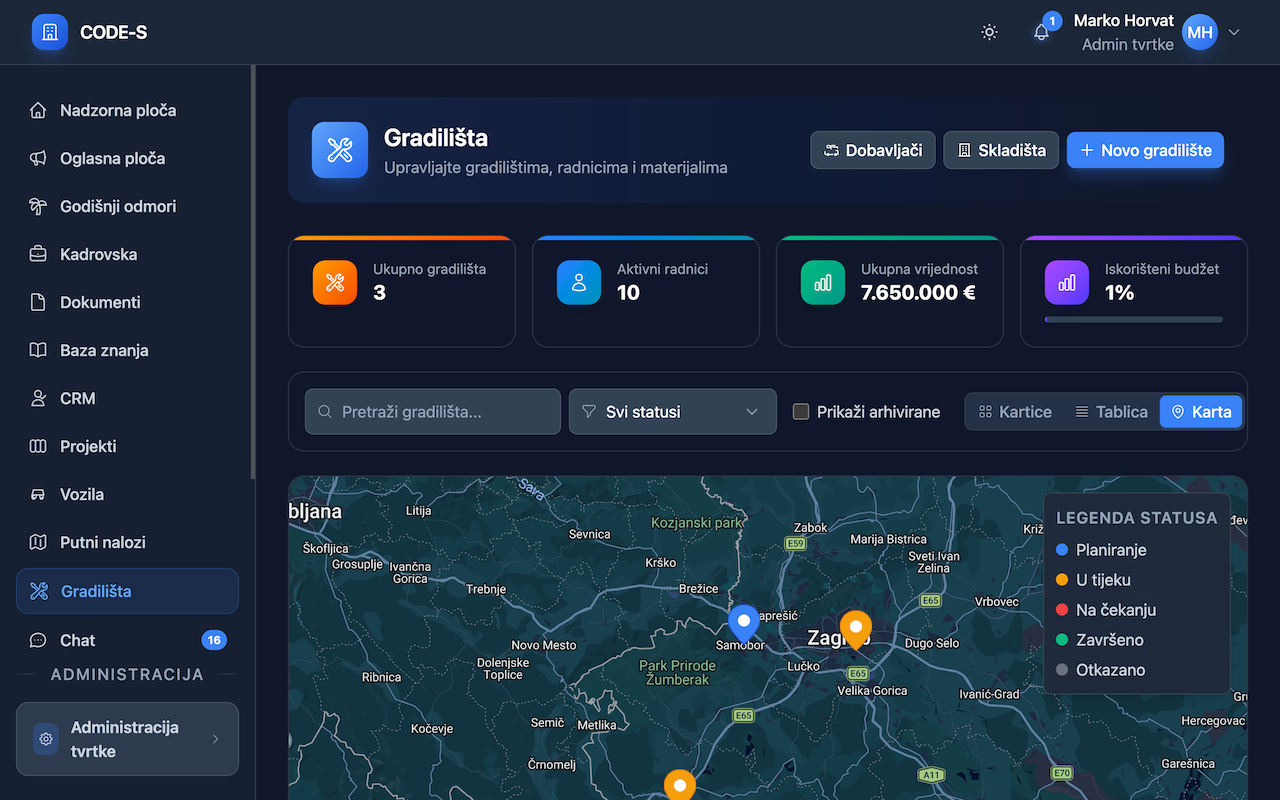Click the orange Ukupno gradilišta tools icon
Viewport: 1280px width, 800px height.
pos(335,282)
